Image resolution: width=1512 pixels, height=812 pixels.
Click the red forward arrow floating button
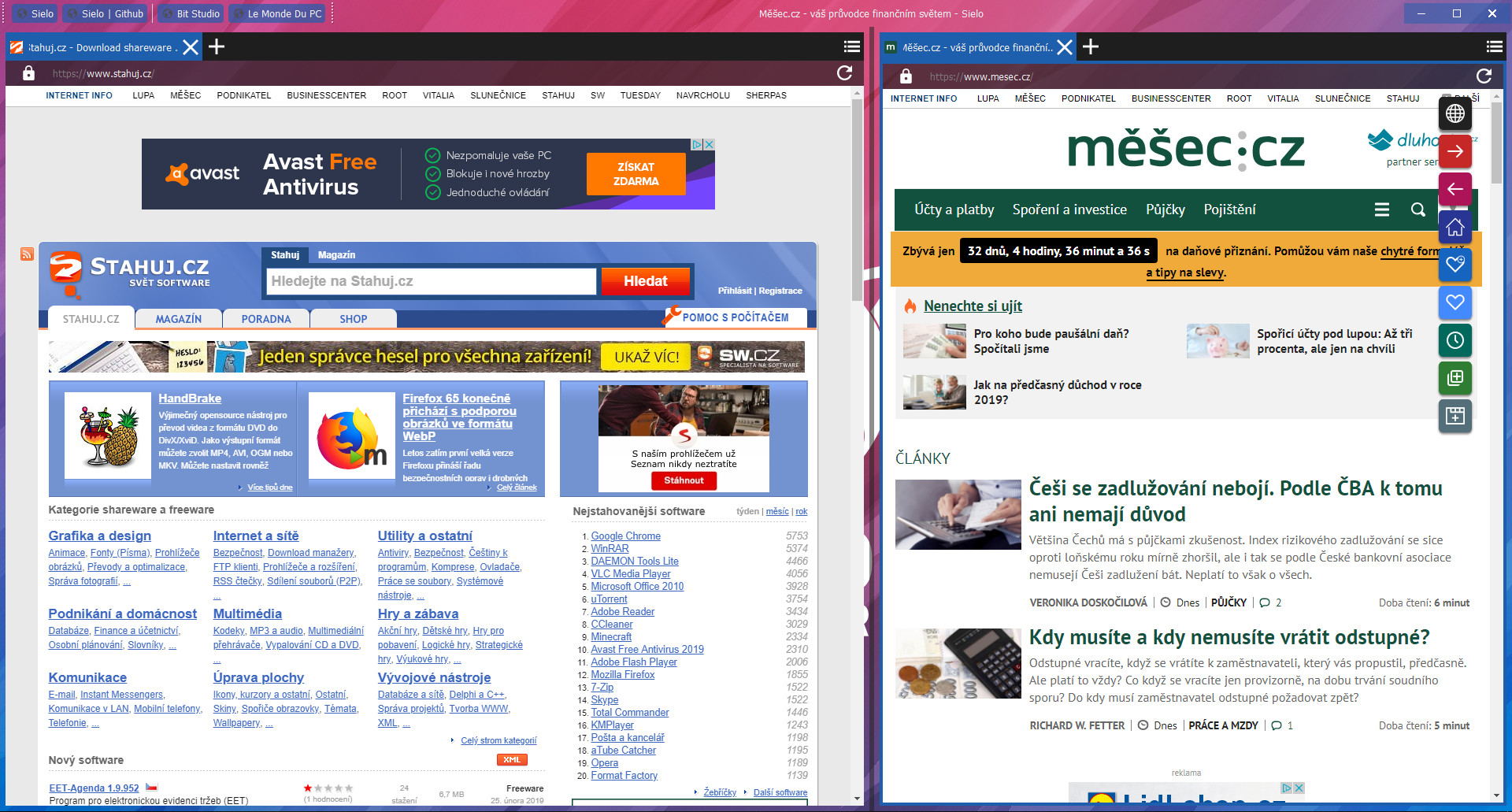point(1455,151)
